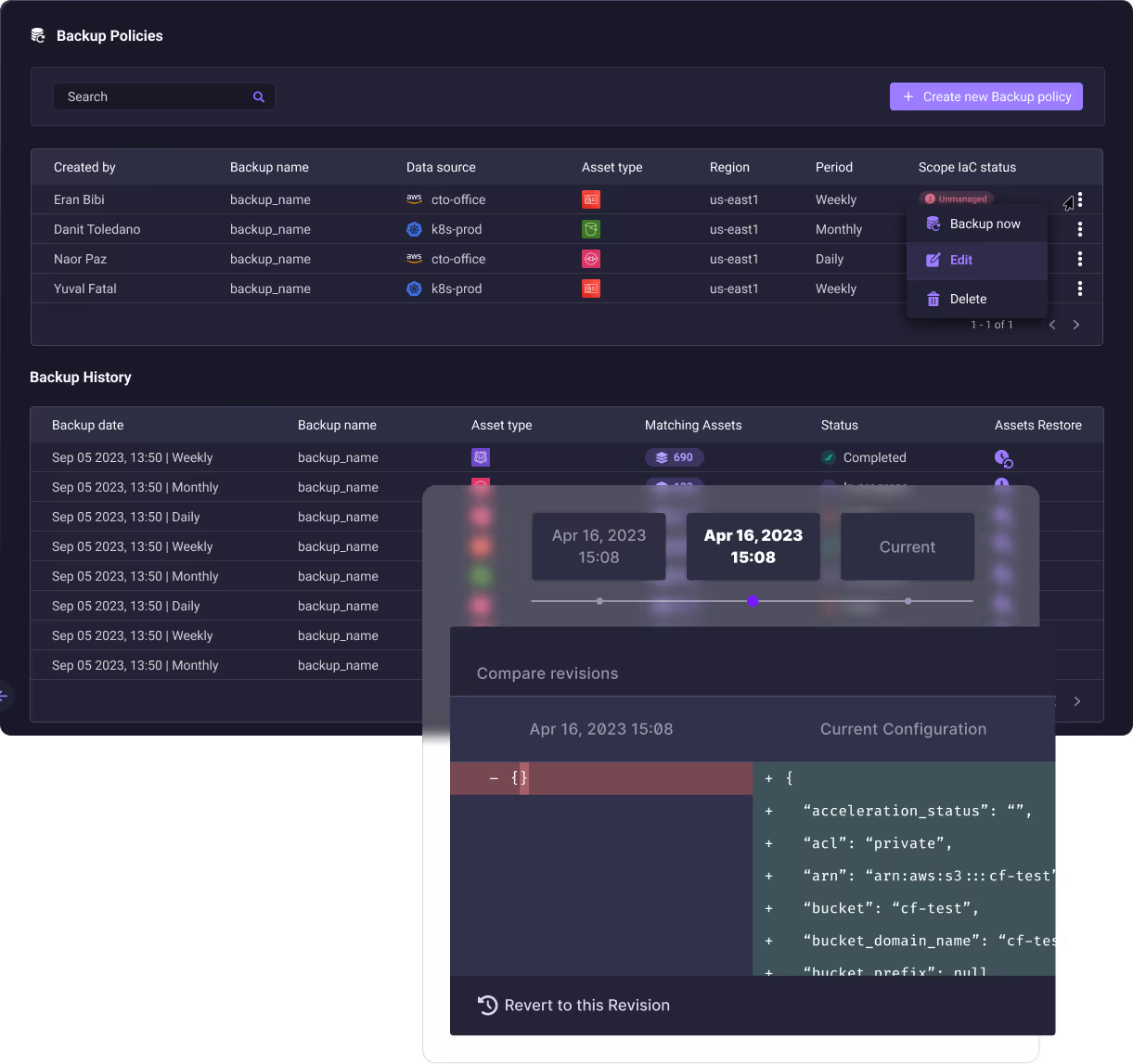Click asset type icon in Yuval Fatal row

click(x=591, y=288)
